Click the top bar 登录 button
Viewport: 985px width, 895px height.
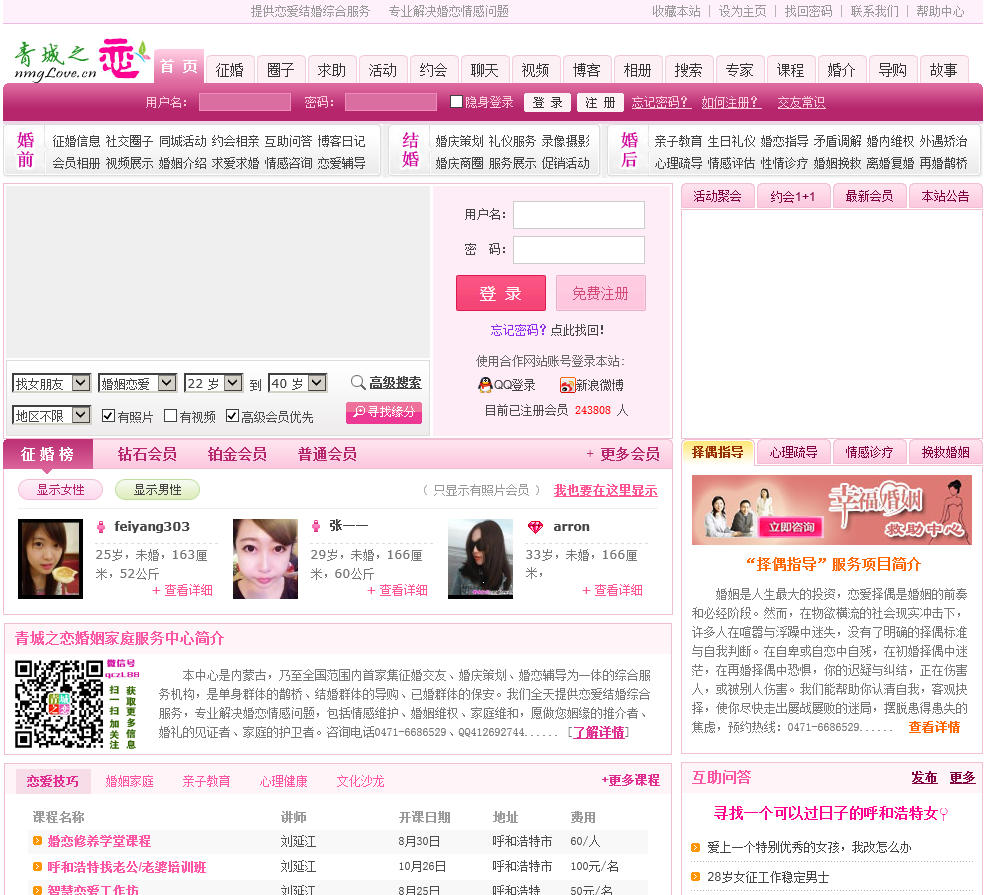pyautogui.click(x=547, y=102)
